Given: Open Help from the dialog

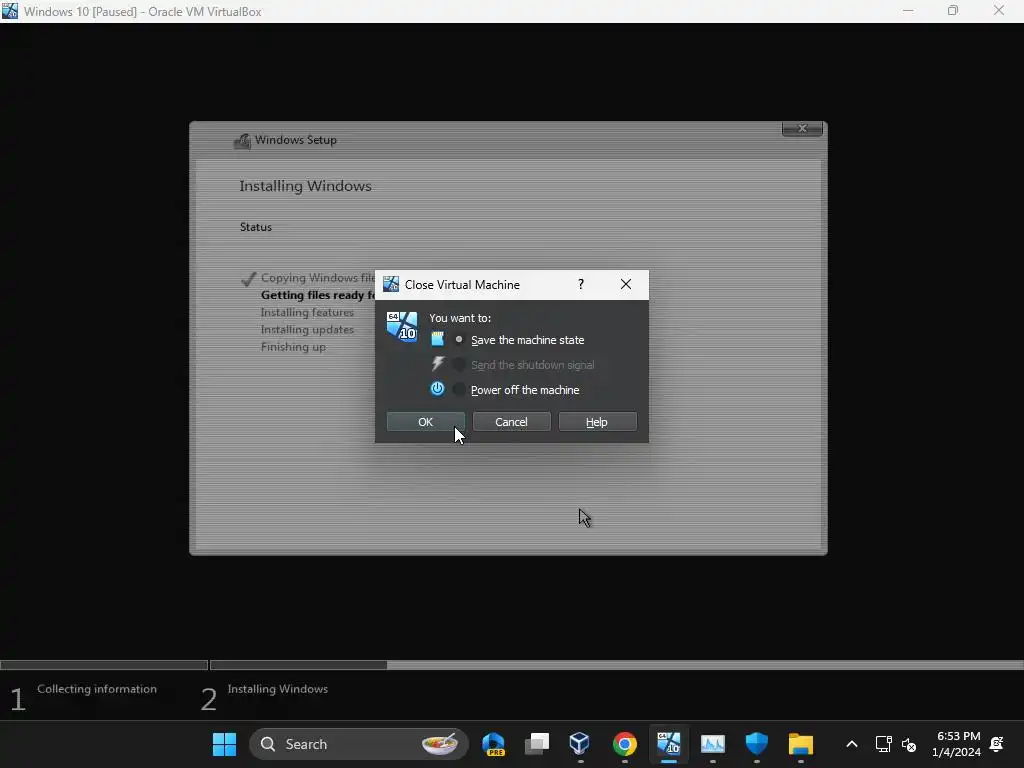Looking at the screenshot, I should (x=597, y=422).
